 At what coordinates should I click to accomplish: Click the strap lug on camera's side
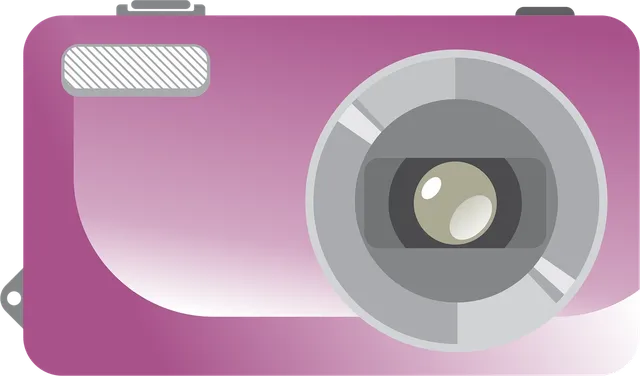point(12,298)
